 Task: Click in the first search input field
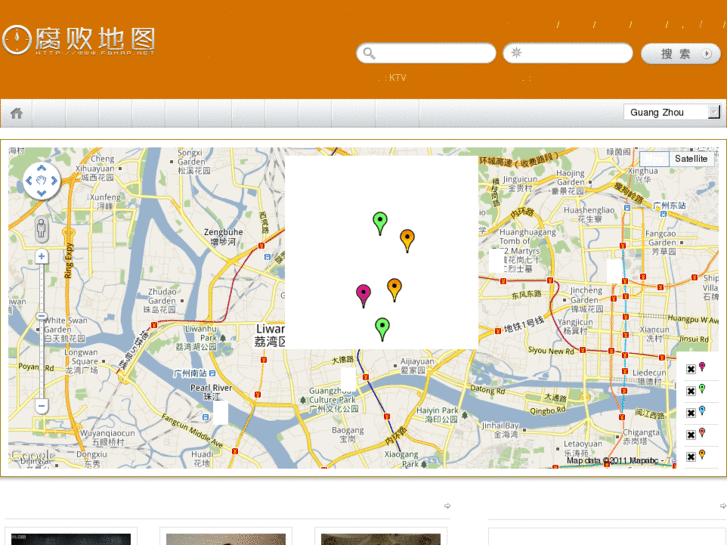tap(426, 53)
